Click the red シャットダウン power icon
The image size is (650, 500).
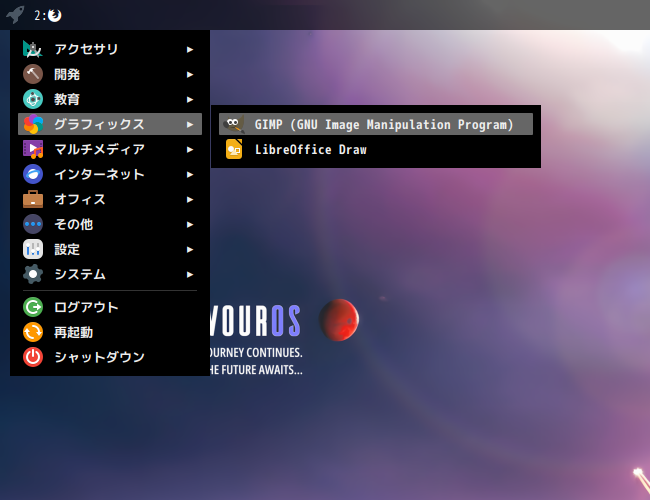click(33, 357)
